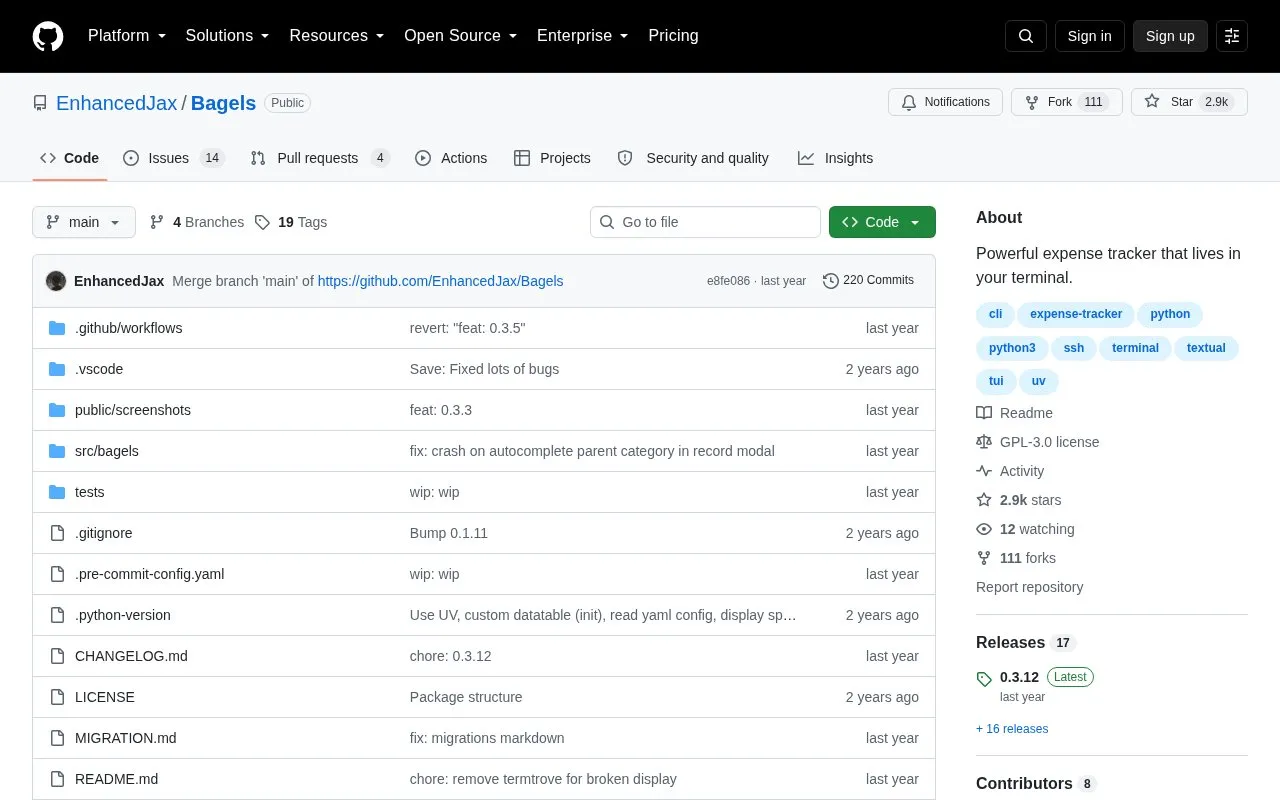The image size is (1280, 800).
Task: Open the Platform menu dropdown
Action: coord(127,36)
